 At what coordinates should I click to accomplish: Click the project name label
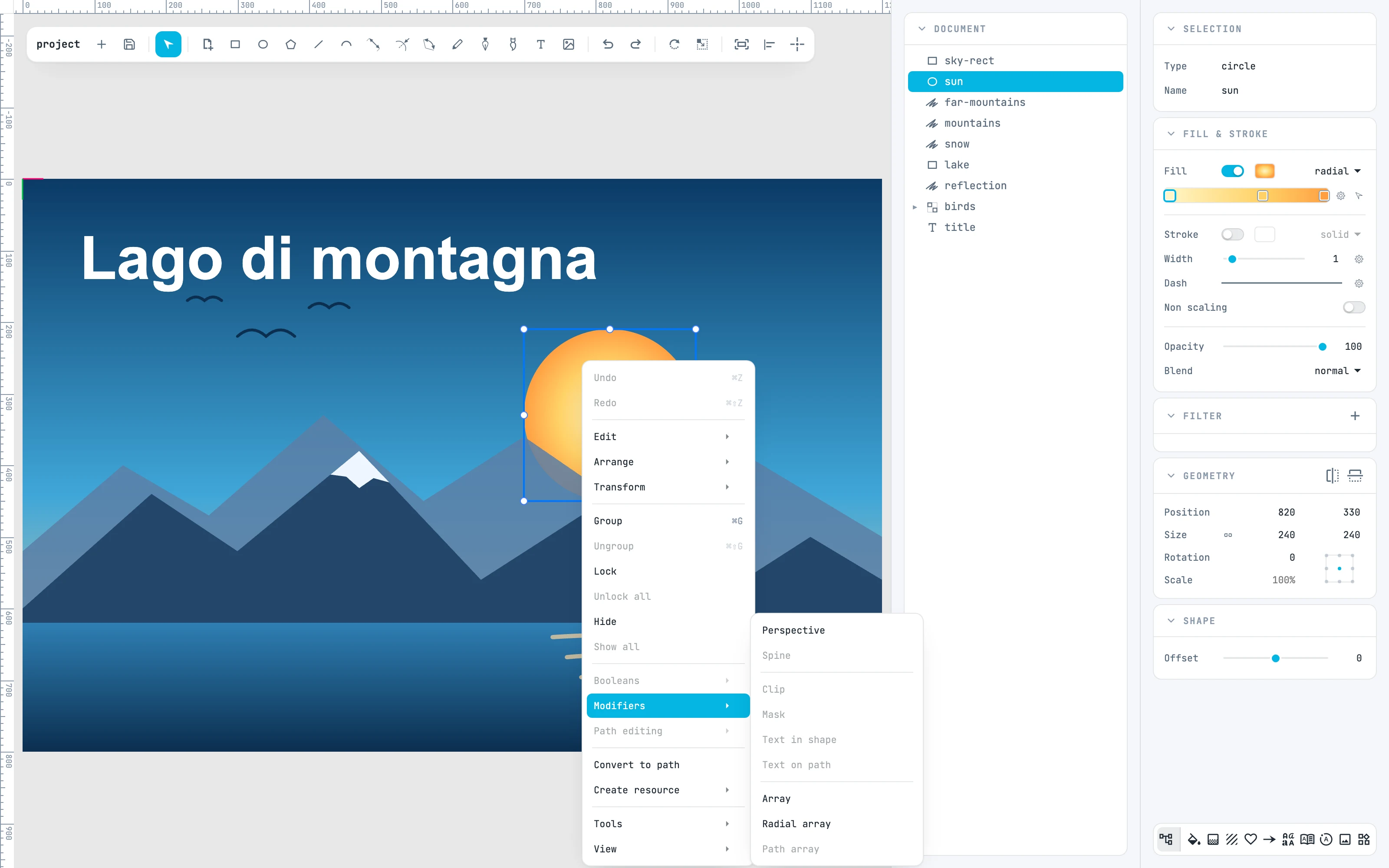58,44
